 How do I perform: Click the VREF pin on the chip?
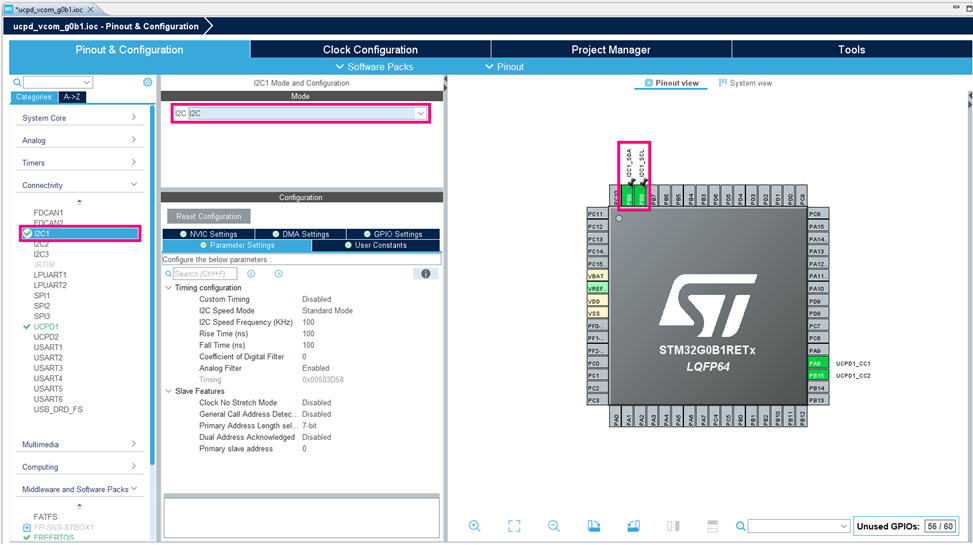tap(597, 289)
